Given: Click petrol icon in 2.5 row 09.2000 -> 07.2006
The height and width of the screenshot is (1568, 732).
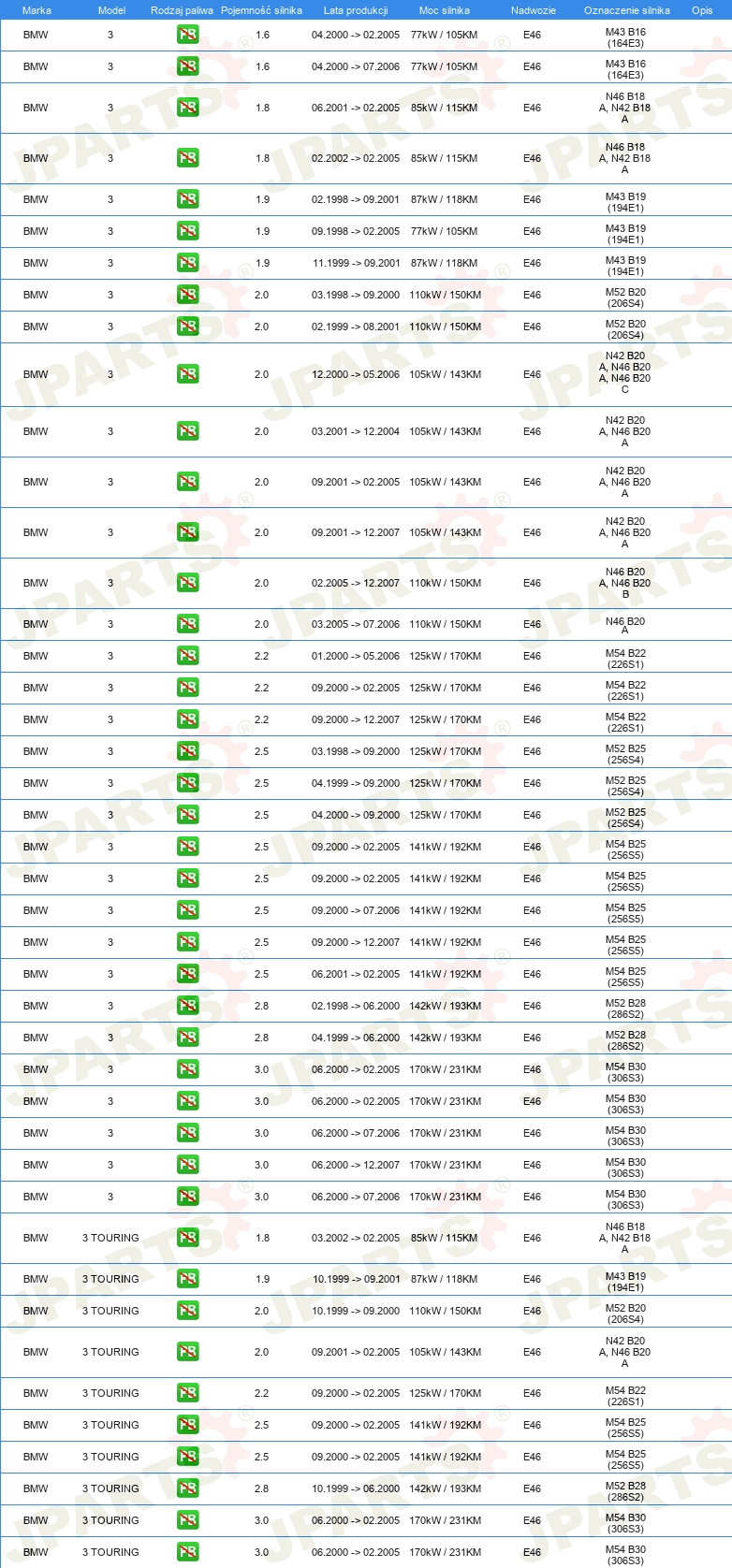Looking at the screenshot, I should click(187, 910).
